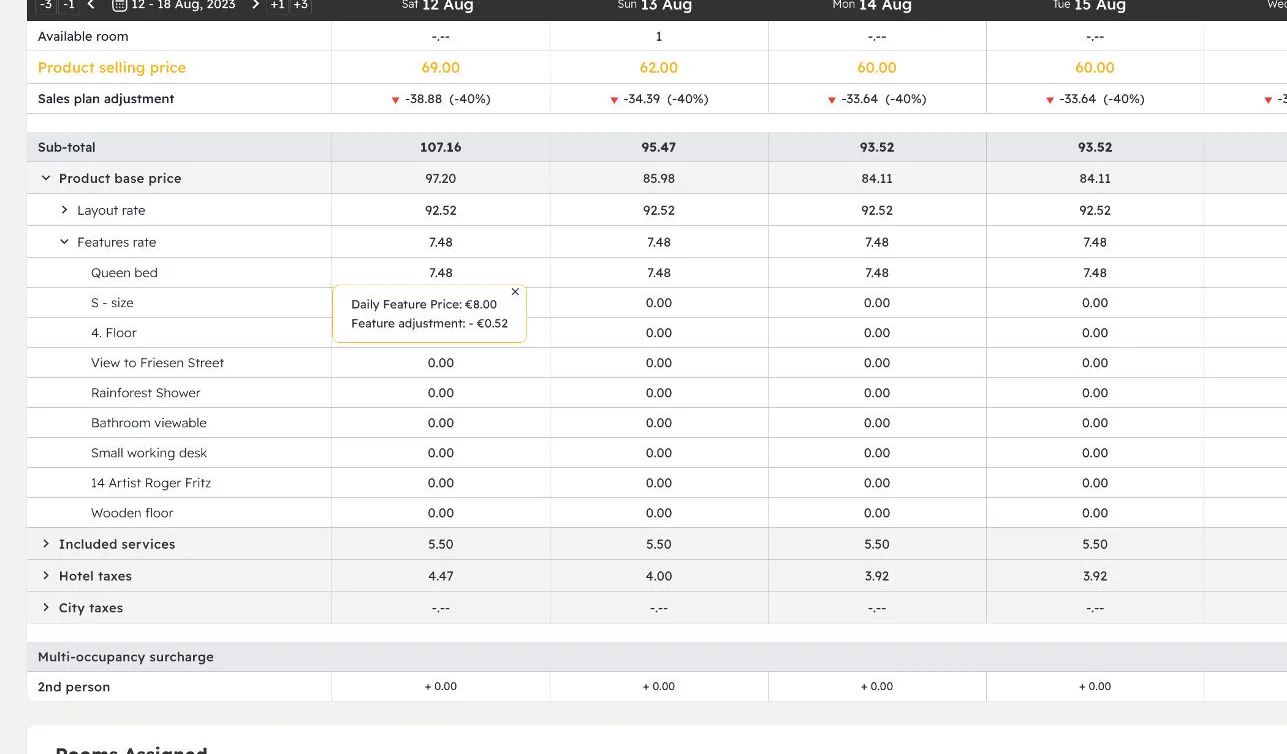The height and width of the screenshot is (754, 1287).
Task: Click the Sales plan adjustment label
Action: pos(106,99)
